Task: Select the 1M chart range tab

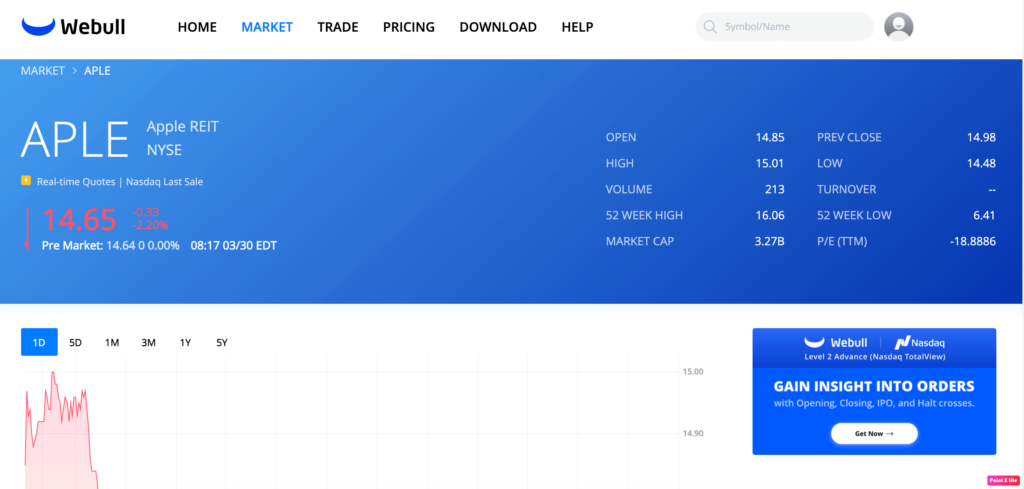Action: 112,342
